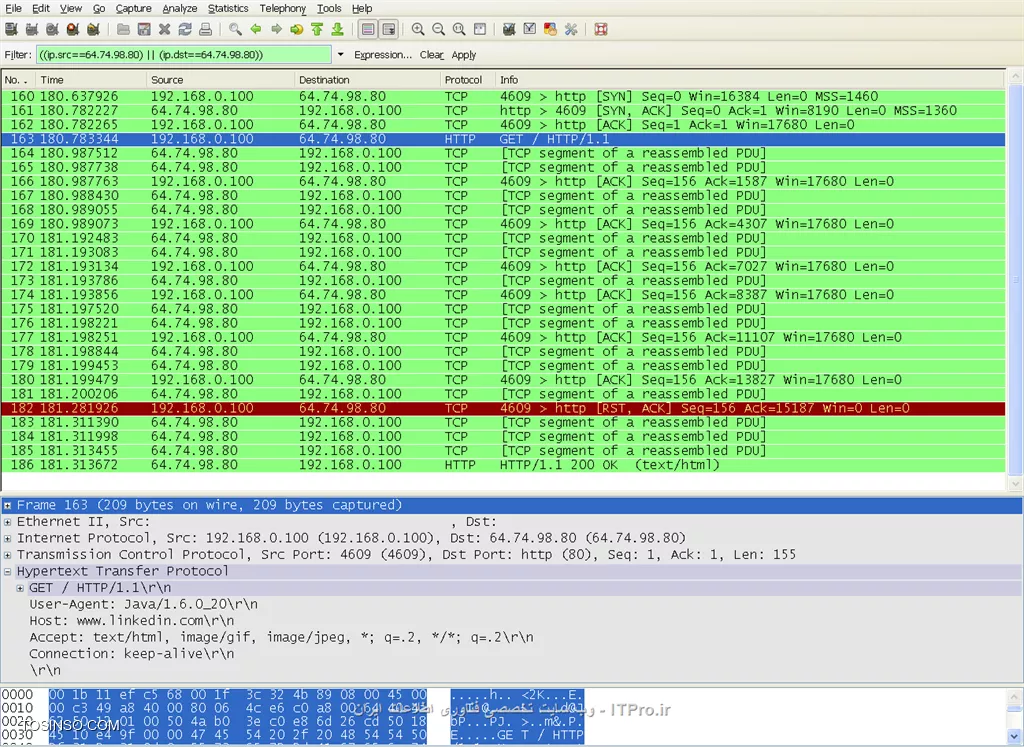Edit capture filters
The image size is (1024, 747).
pos(509,29)
